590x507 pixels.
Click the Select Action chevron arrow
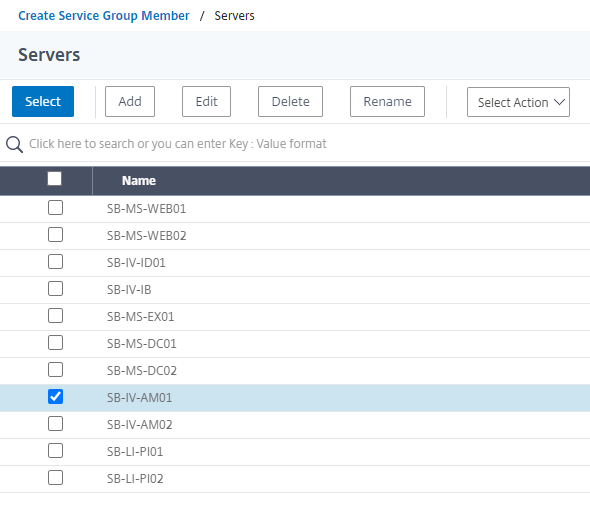coord(559,102)
